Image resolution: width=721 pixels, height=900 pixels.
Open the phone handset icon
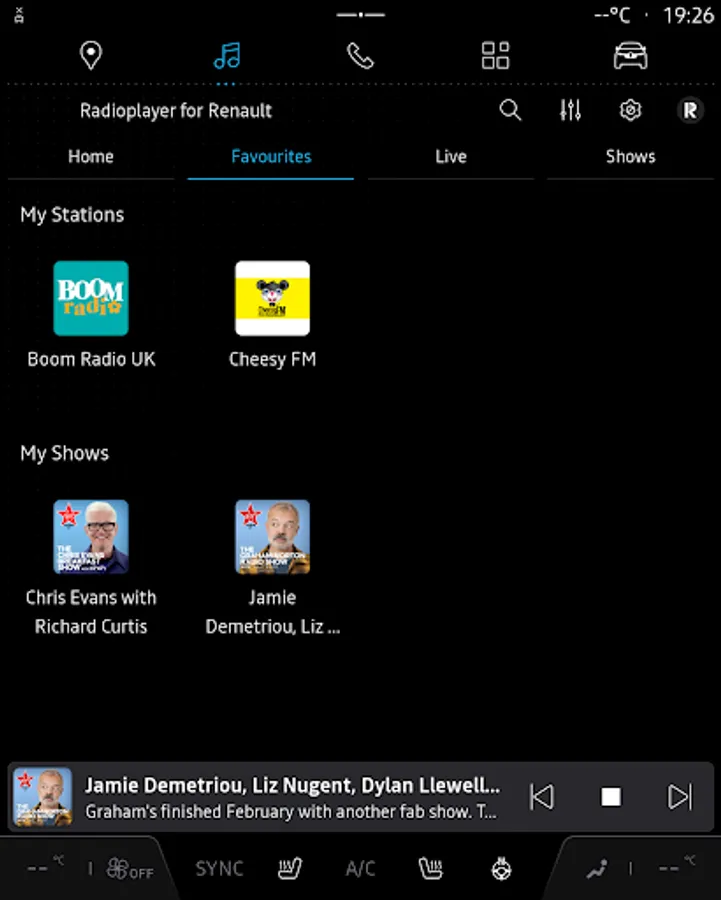(360, 56)
